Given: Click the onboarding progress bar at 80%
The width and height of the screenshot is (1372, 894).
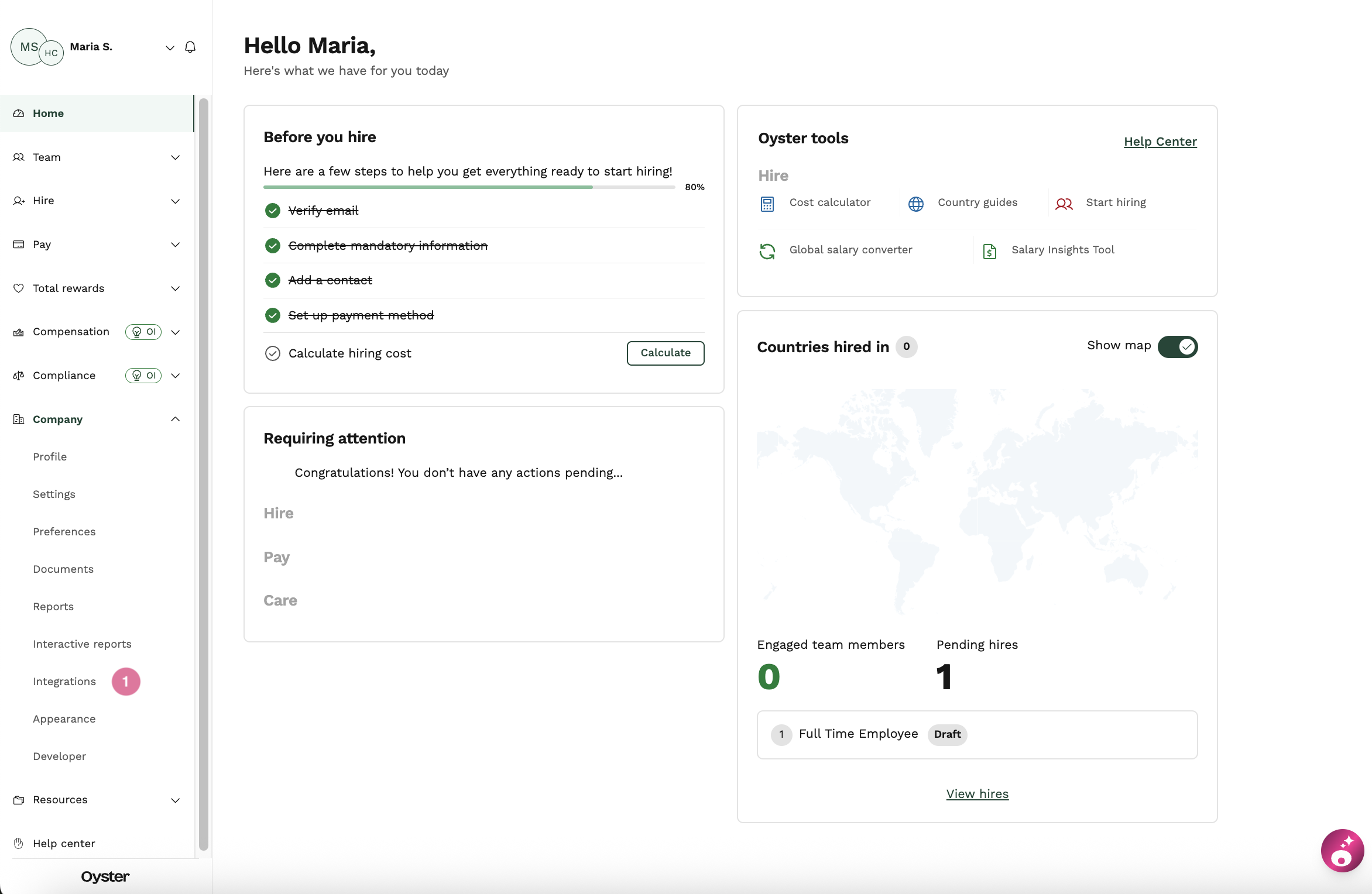Looking at the screenshot, I should pos(469,187).
